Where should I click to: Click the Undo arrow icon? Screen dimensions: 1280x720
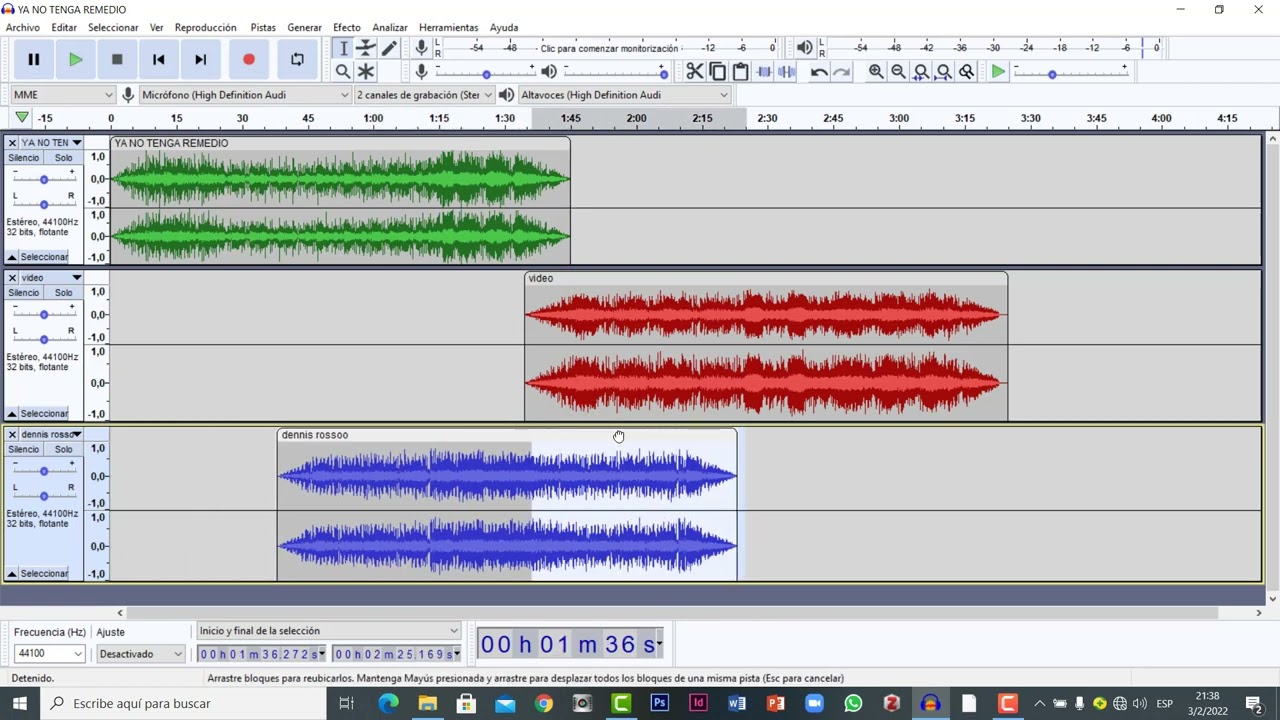click(x=819, y=71)
